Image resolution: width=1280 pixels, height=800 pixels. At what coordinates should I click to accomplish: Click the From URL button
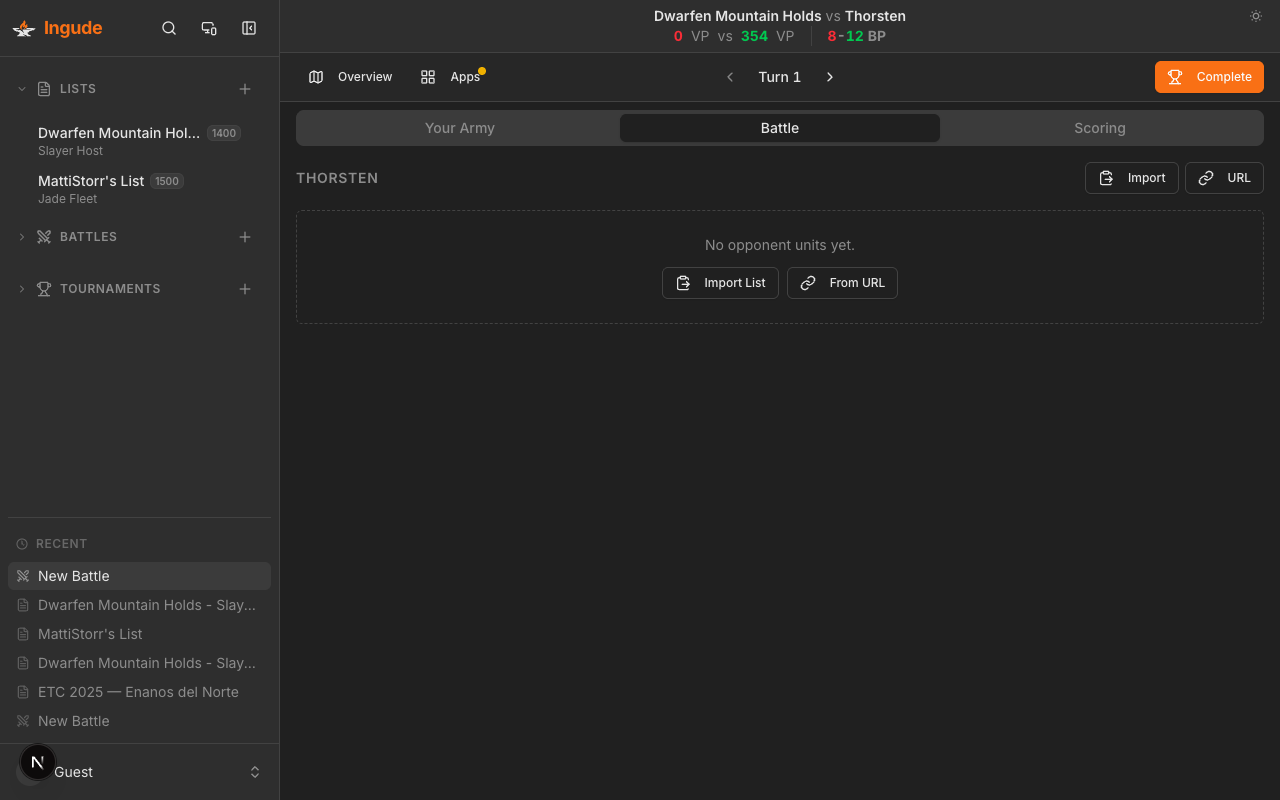pyautogui.click(x=842, y=283)
